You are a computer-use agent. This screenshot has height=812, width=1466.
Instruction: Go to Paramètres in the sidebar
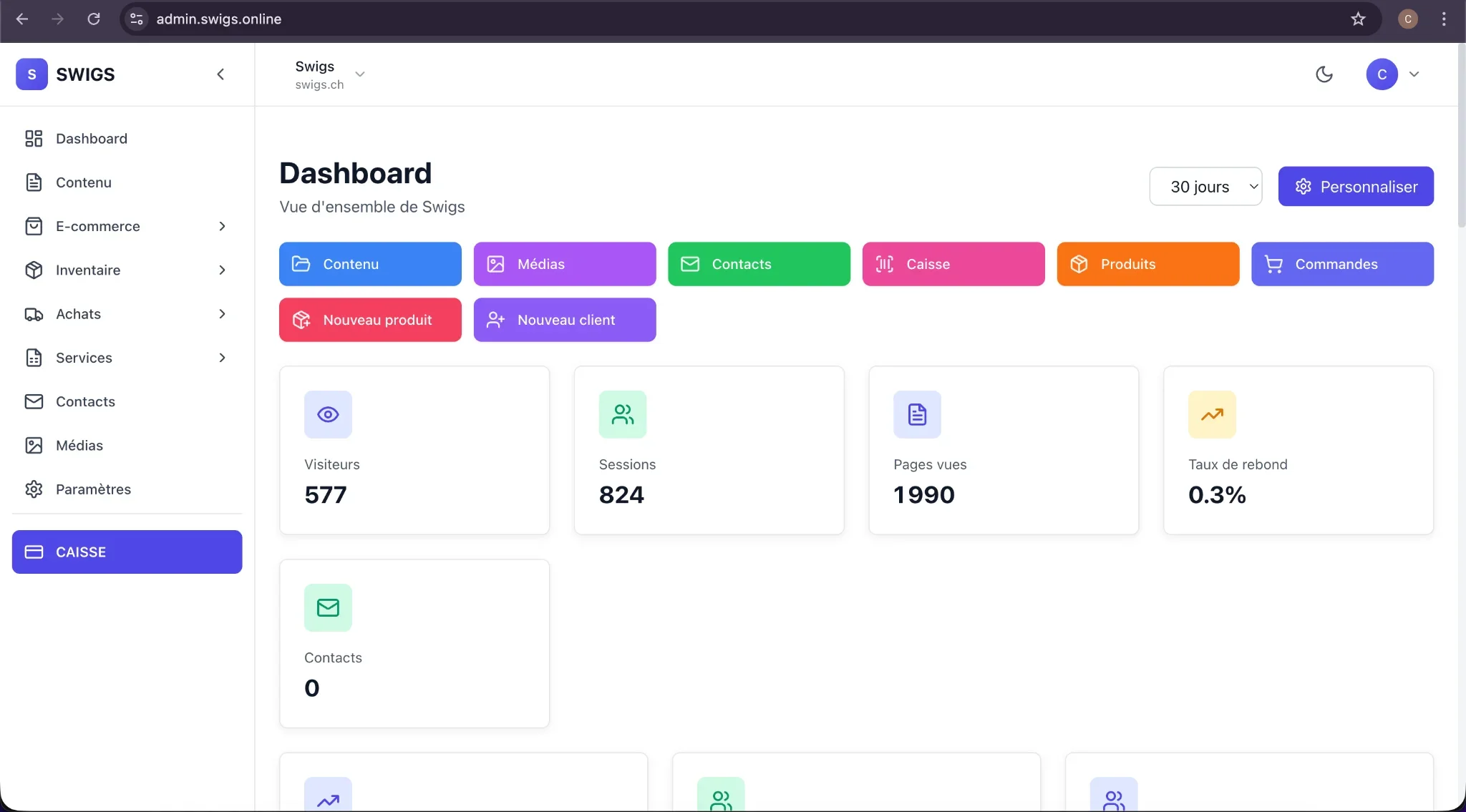tap(93, 489)
